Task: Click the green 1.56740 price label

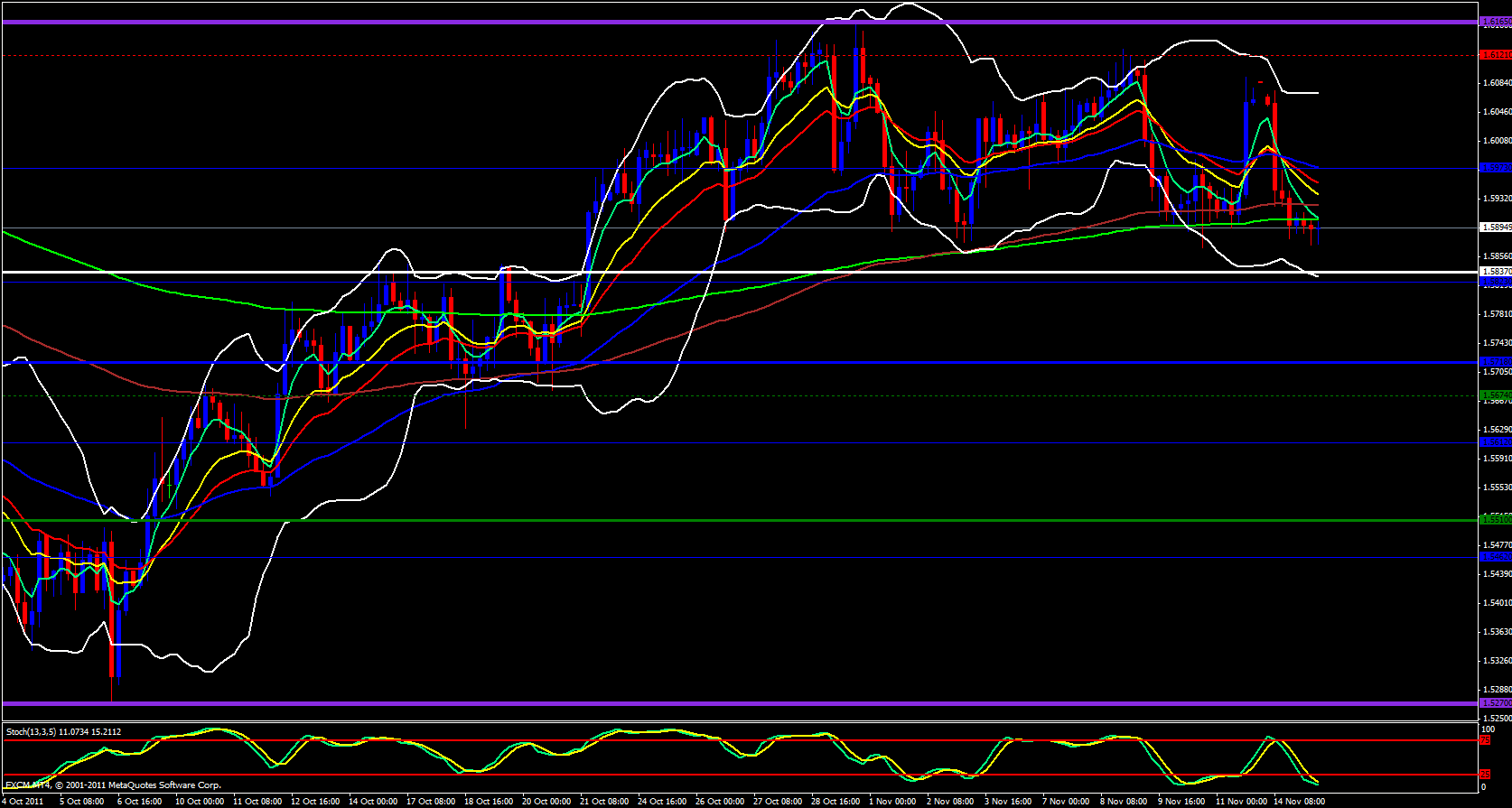Action: pyautogui.click(x=1495, y=395)
